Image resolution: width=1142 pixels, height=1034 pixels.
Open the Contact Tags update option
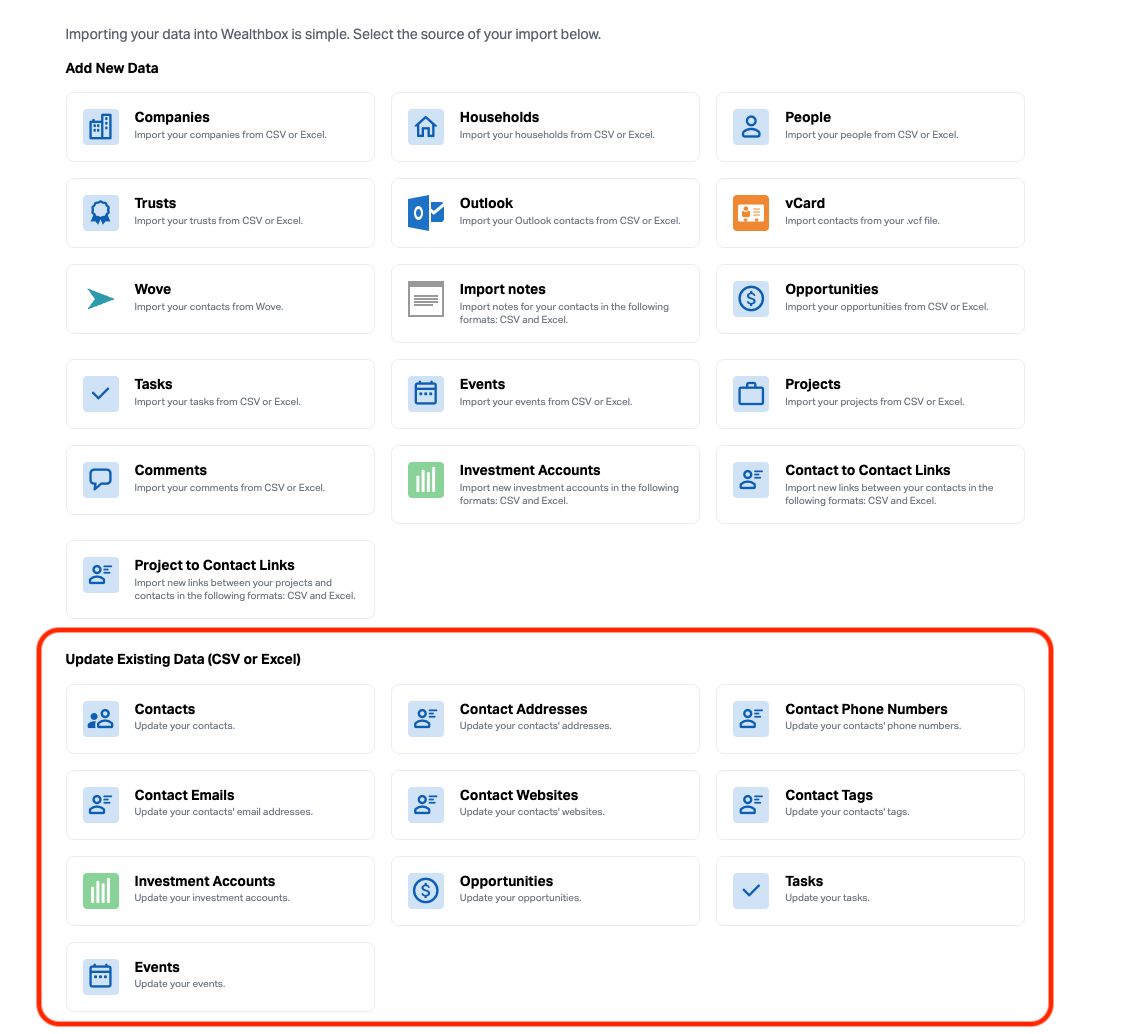(869, 804)
